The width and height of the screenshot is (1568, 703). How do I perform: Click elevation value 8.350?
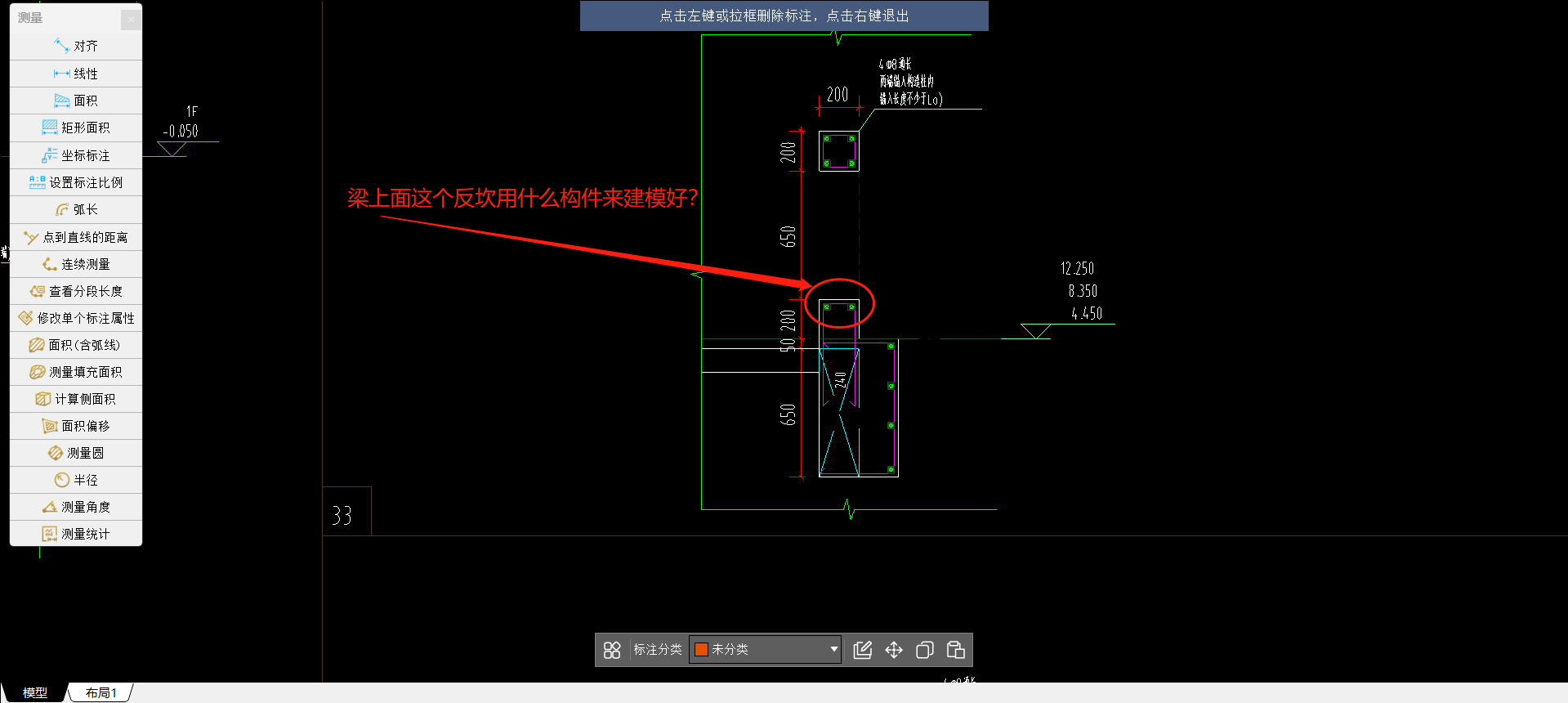(x=1083, y=291)
